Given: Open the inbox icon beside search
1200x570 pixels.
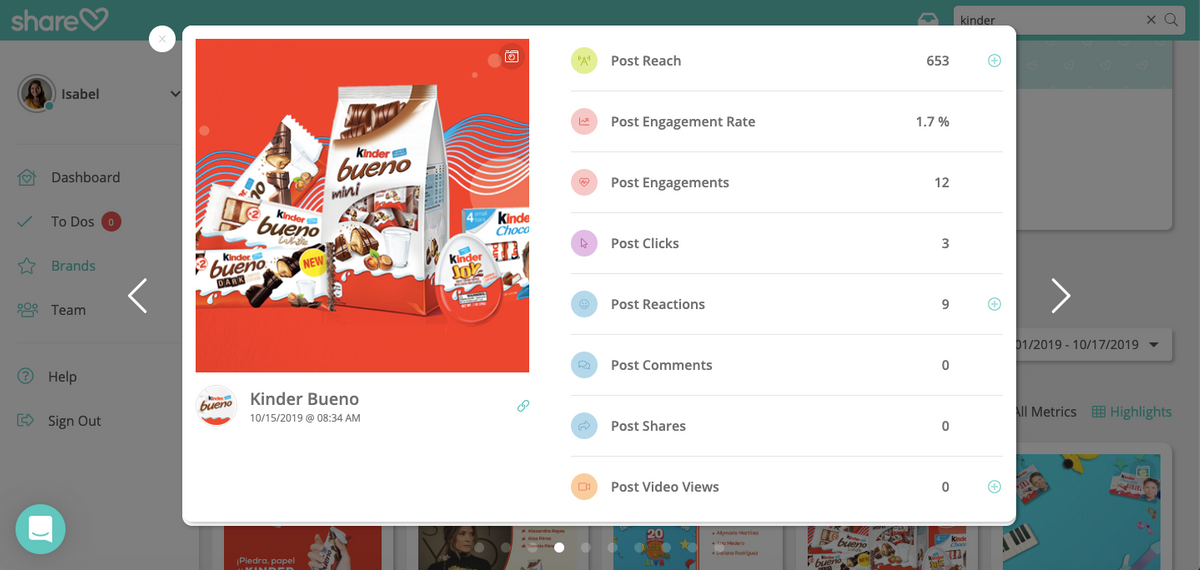Looking at the screenshot, I should click(928, 21).
